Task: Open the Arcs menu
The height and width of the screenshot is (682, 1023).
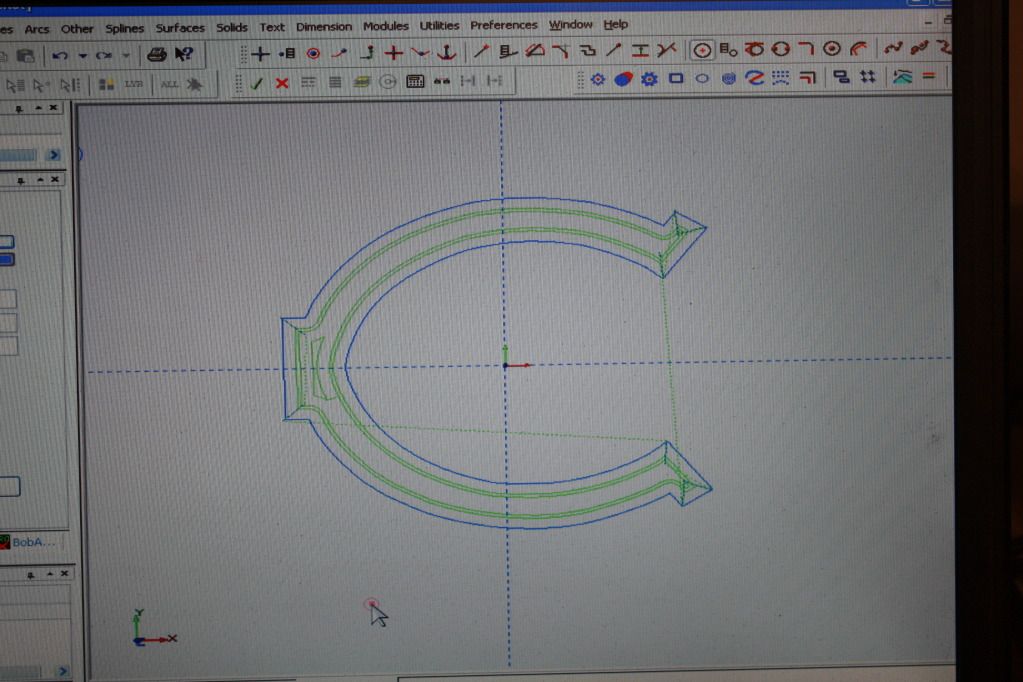Action: (37, 29)
